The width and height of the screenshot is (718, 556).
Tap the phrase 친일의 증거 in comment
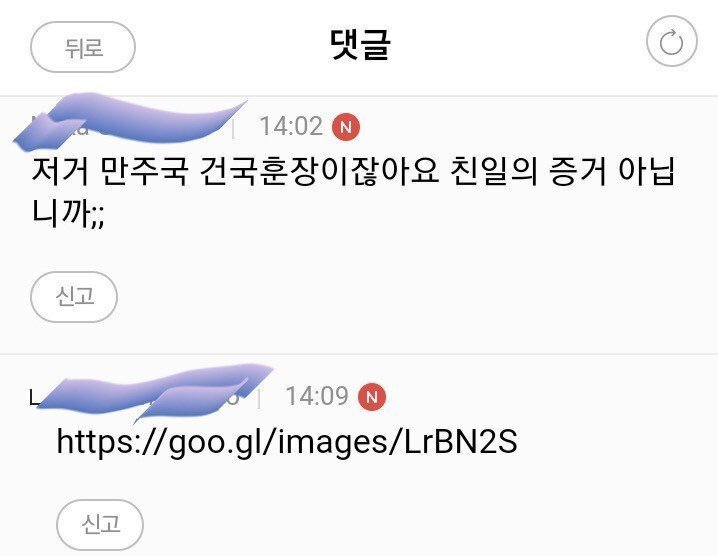(x=529, y=171)
